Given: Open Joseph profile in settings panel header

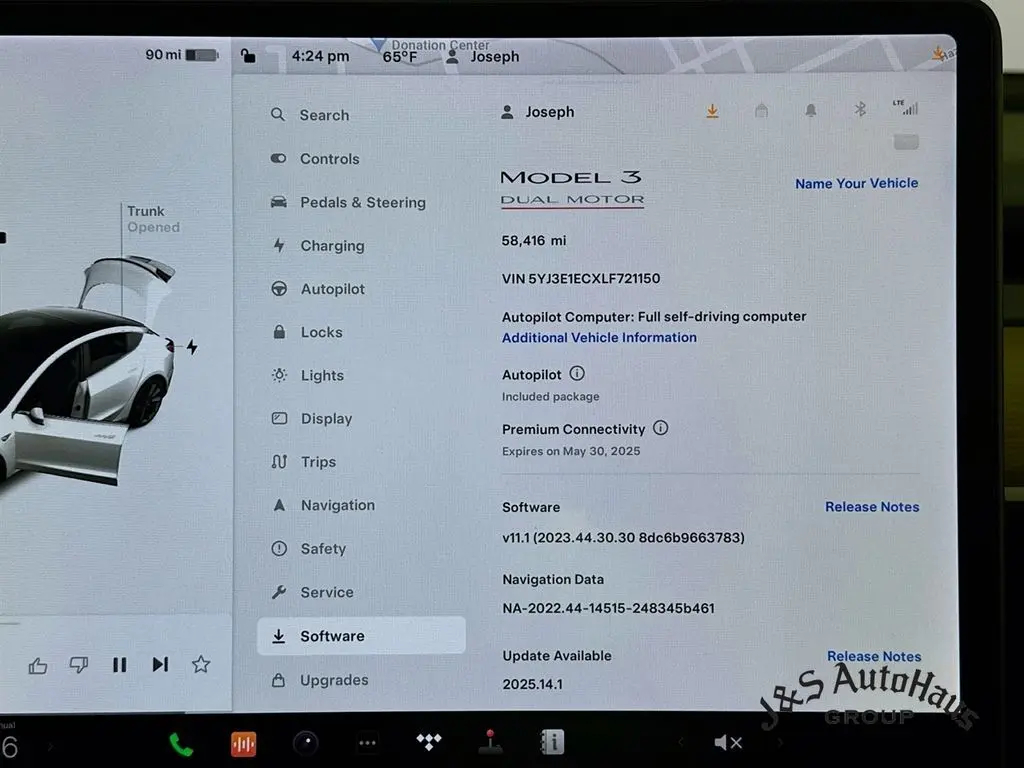Looking at the screenshot, I should point(537,112).
